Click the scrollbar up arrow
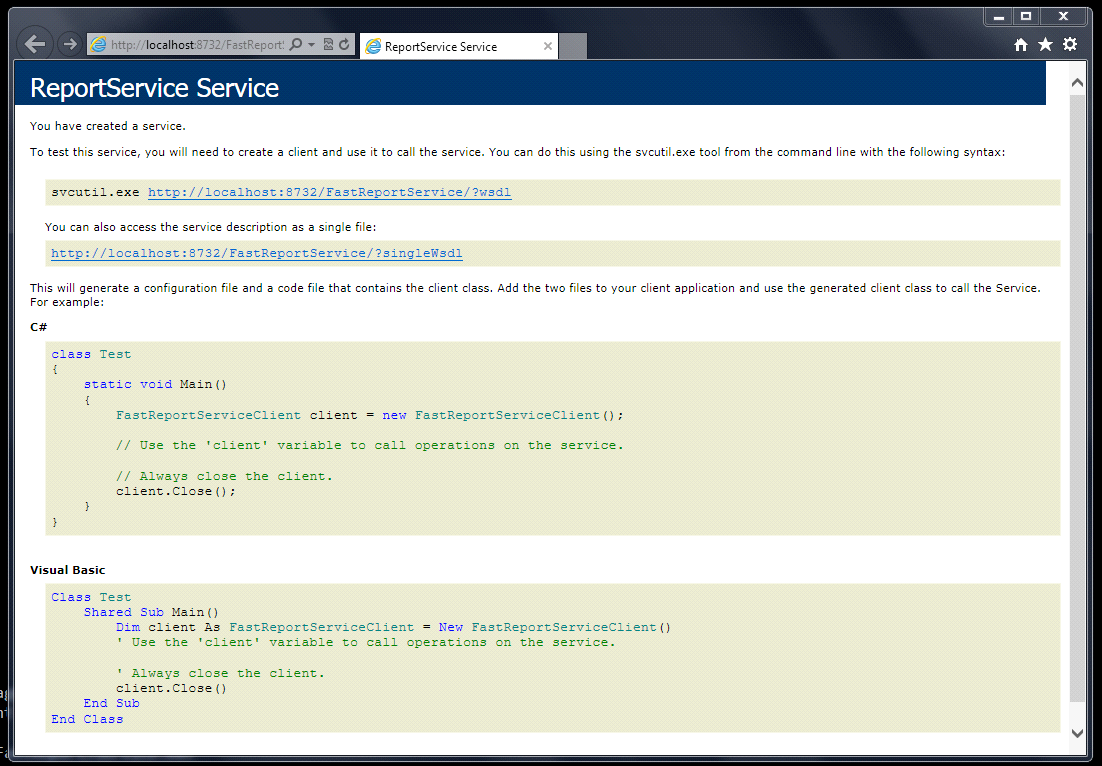 pyautogui.click(x=1077, y=82)
